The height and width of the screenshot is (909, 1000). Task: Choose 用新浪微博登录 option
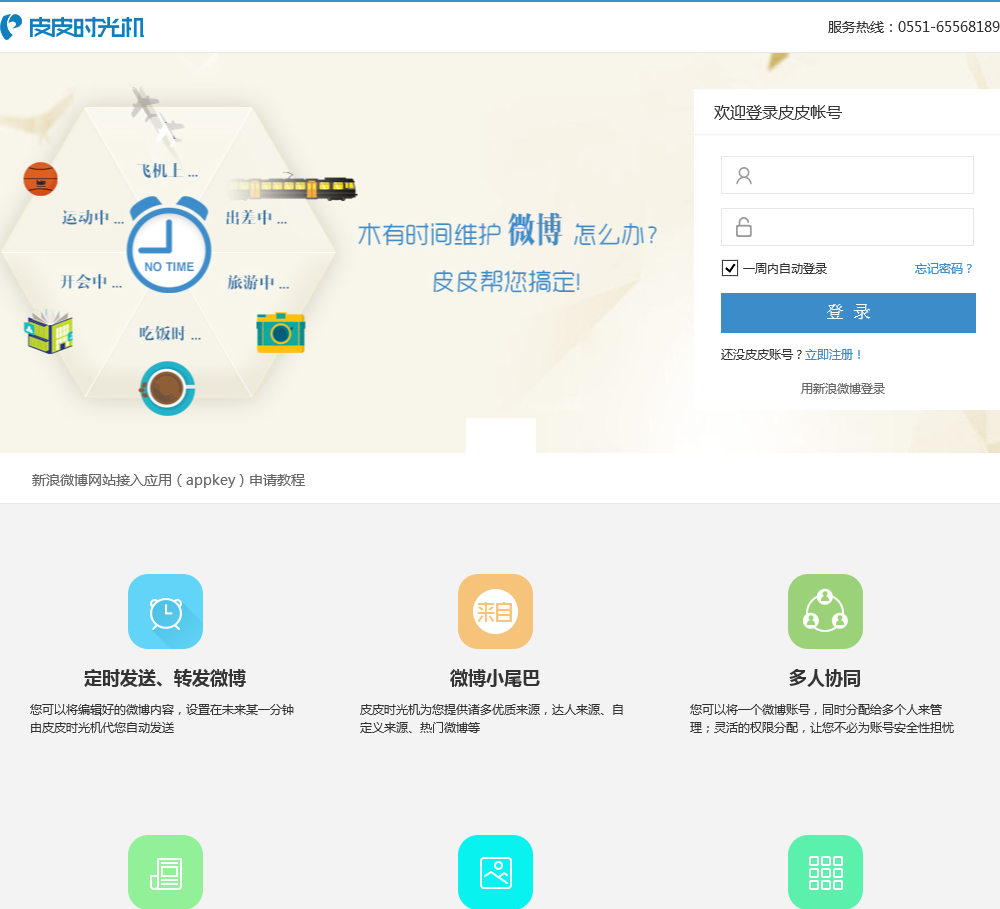[842, 388]
